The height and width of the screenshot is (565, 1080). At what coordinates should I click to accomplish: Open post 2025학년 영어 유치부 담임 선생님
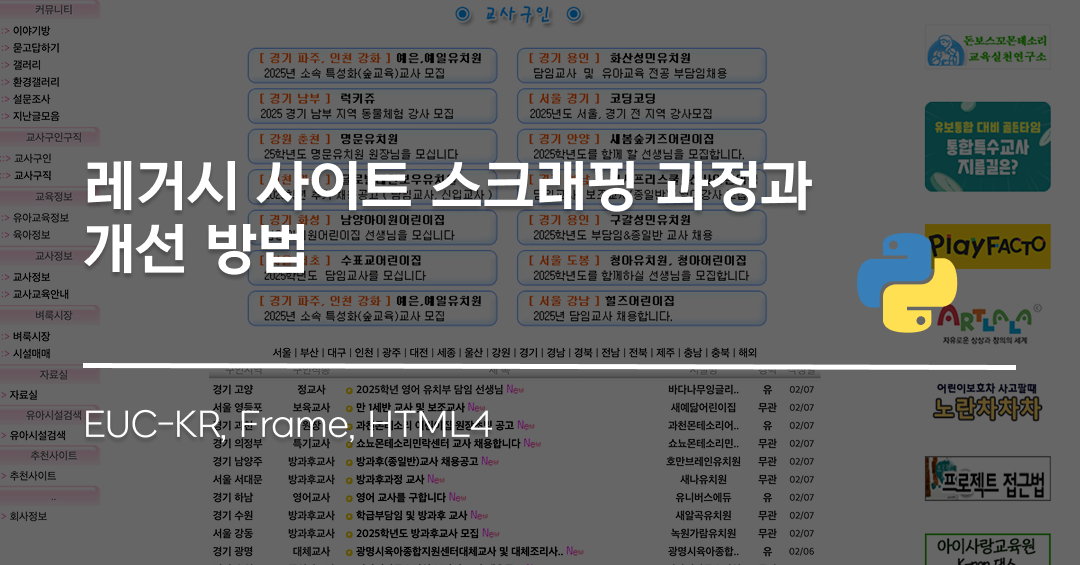coord(429,390)
